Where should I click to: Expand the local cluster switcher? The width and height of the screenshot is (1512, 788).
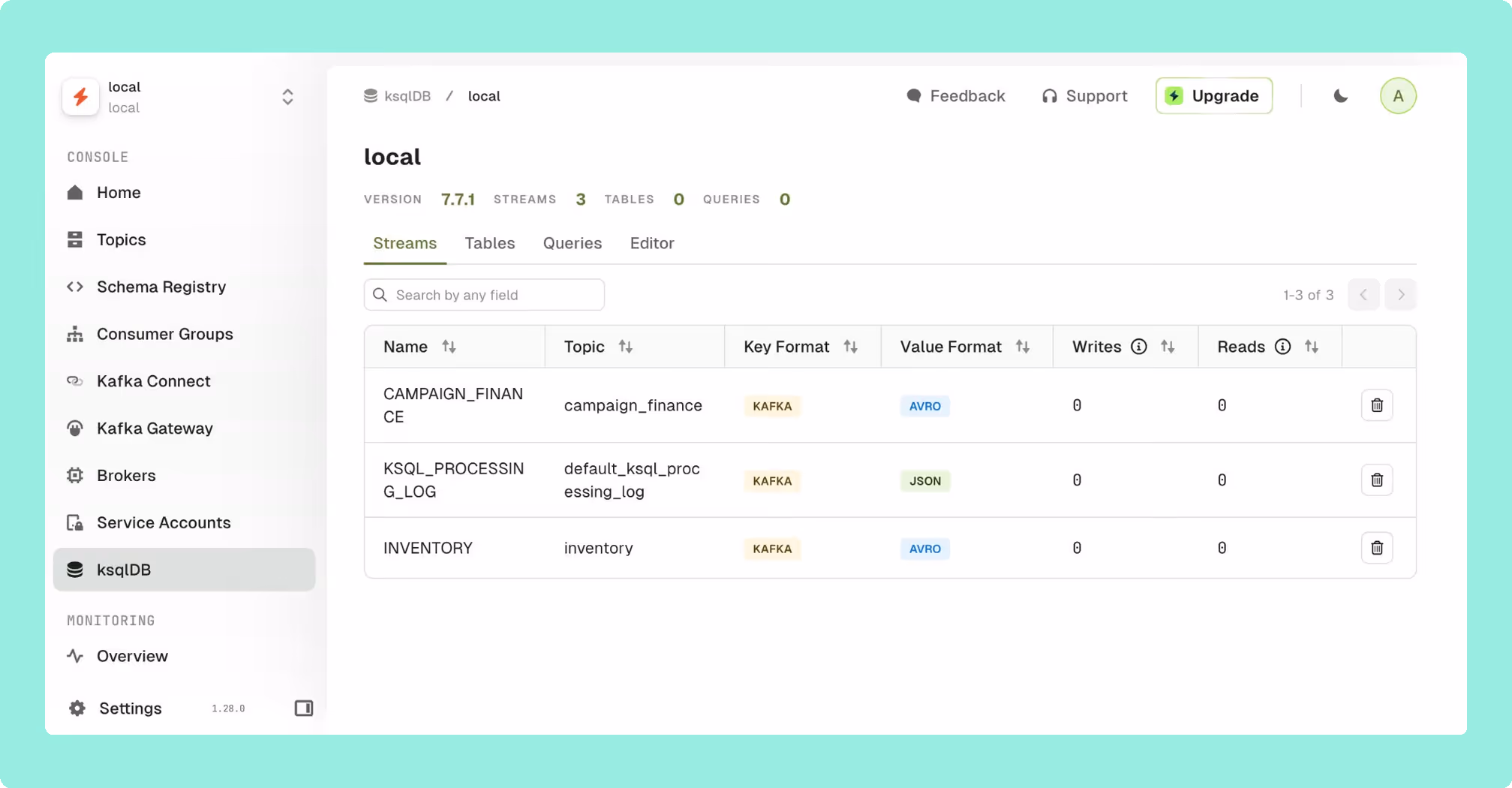click(x=287, y=97)
